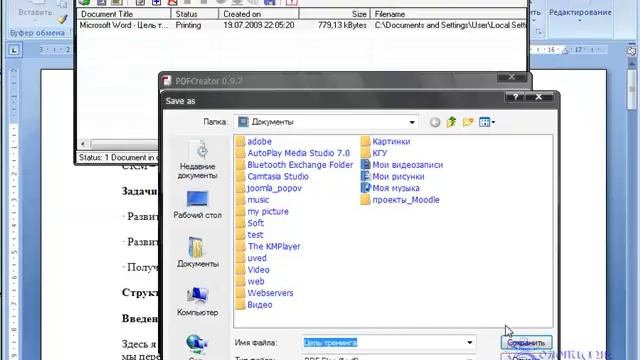Select the Мои видеозаписи folder

402,165
